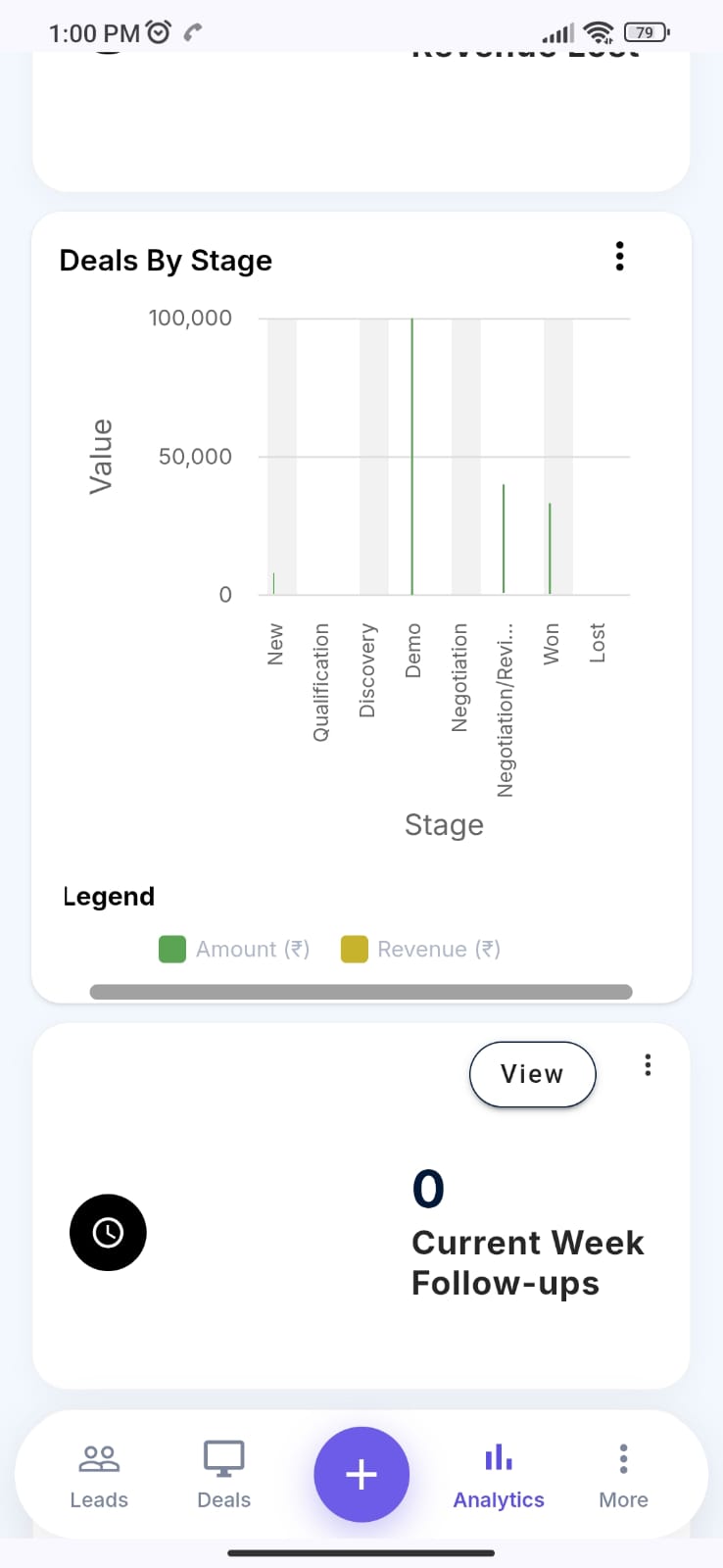Tap the Deals By Stage title
Screen dimensions: 723x1568
point(166,261)
